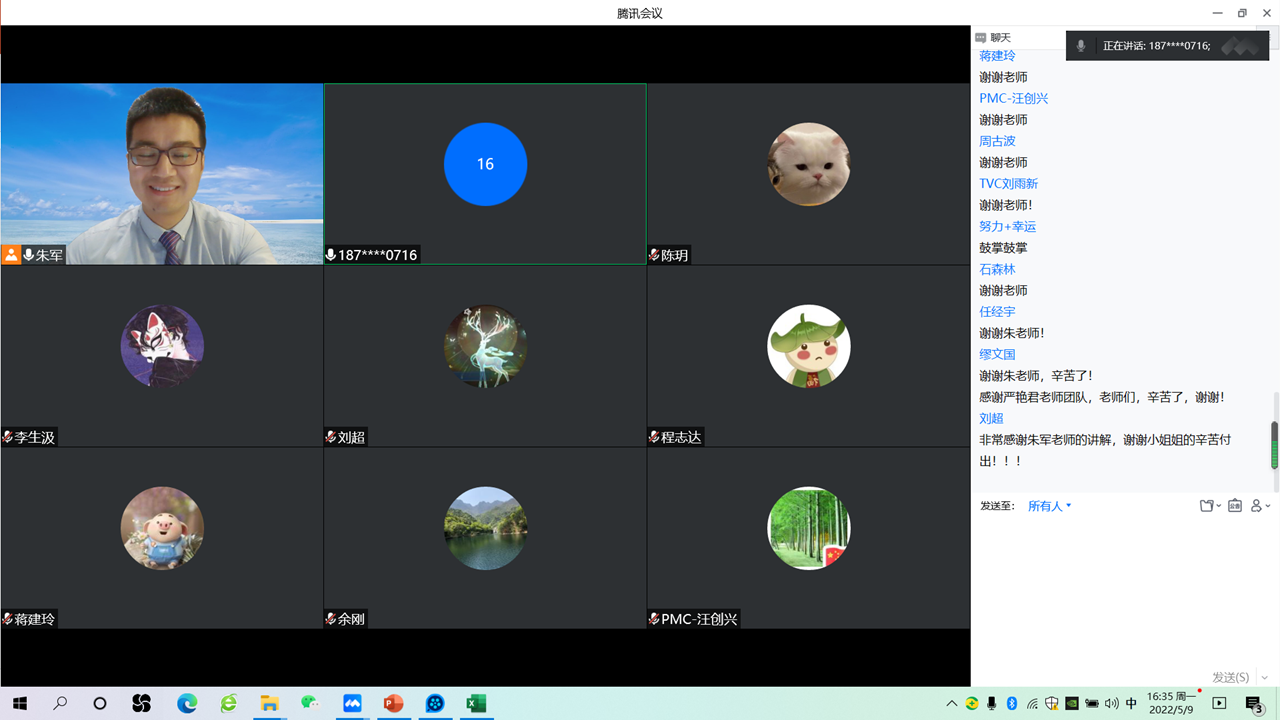Expand the file-share options arrow in chat
Viewport: 1280px width, 720px height.
1218,507
